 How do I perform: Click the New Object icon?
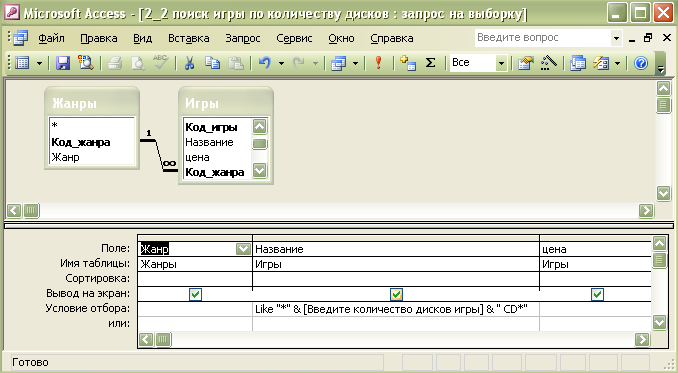click(x=601, y=63)
